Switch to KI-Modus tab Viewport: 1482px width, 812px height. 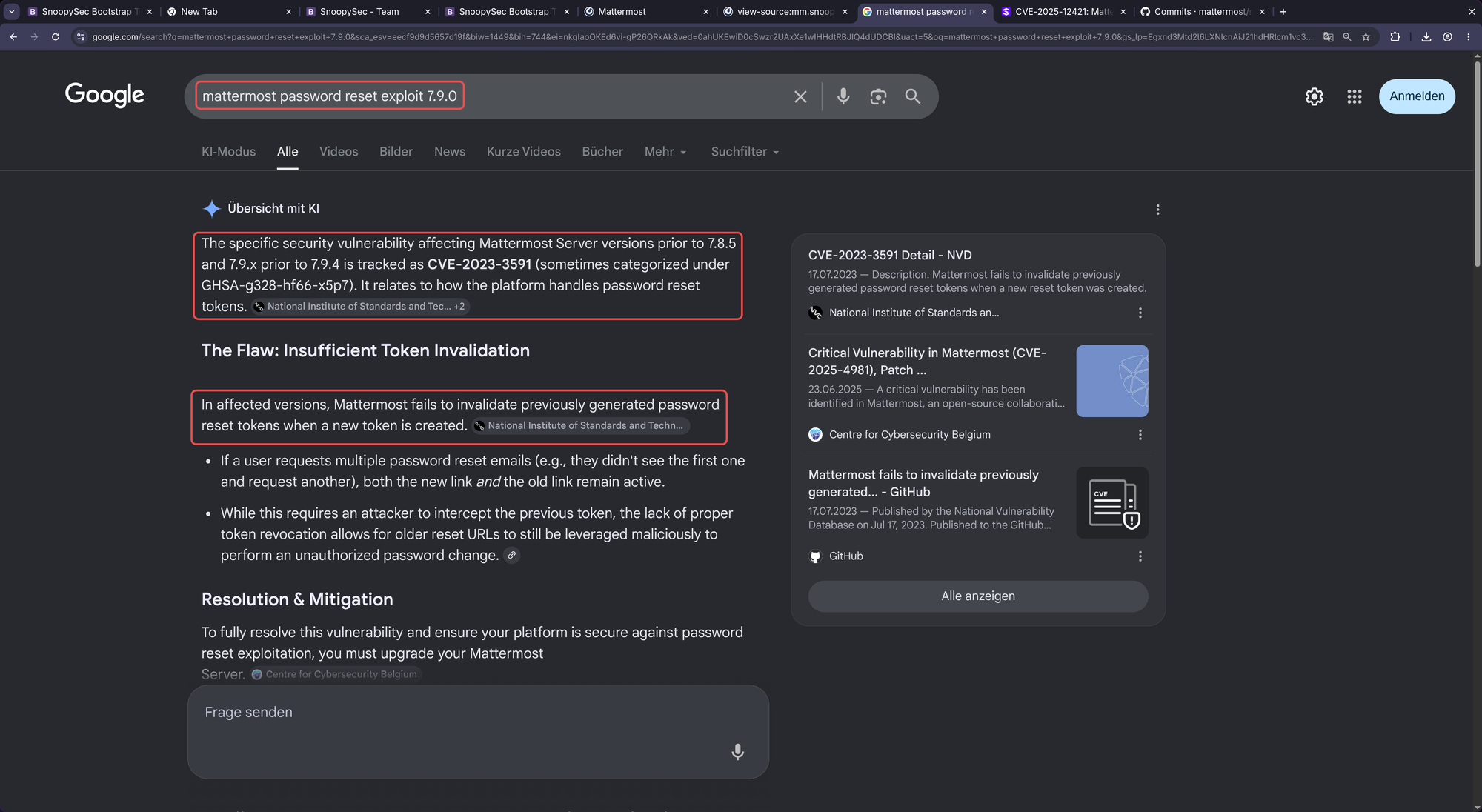pos(228,152)
